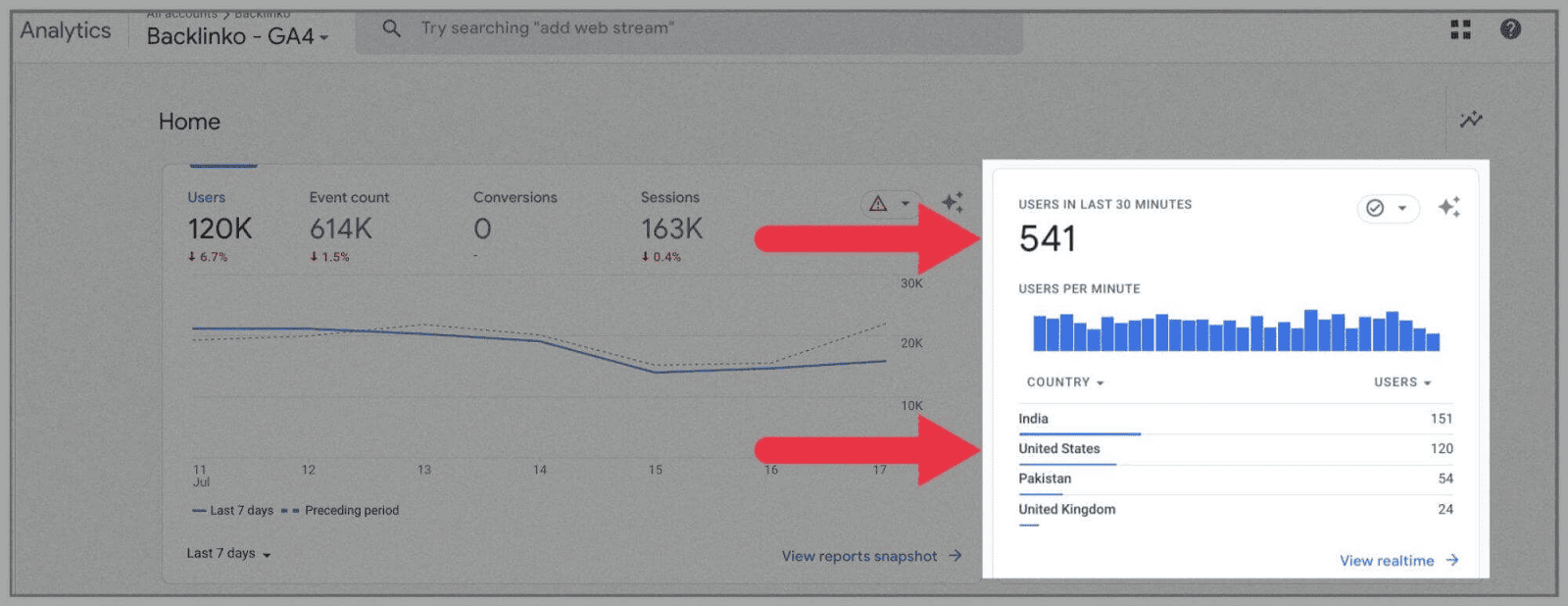Viewport: 1568px width, 606px height.
Task: Click the insights trend icon beside Home
Action: coord(1470,120)
